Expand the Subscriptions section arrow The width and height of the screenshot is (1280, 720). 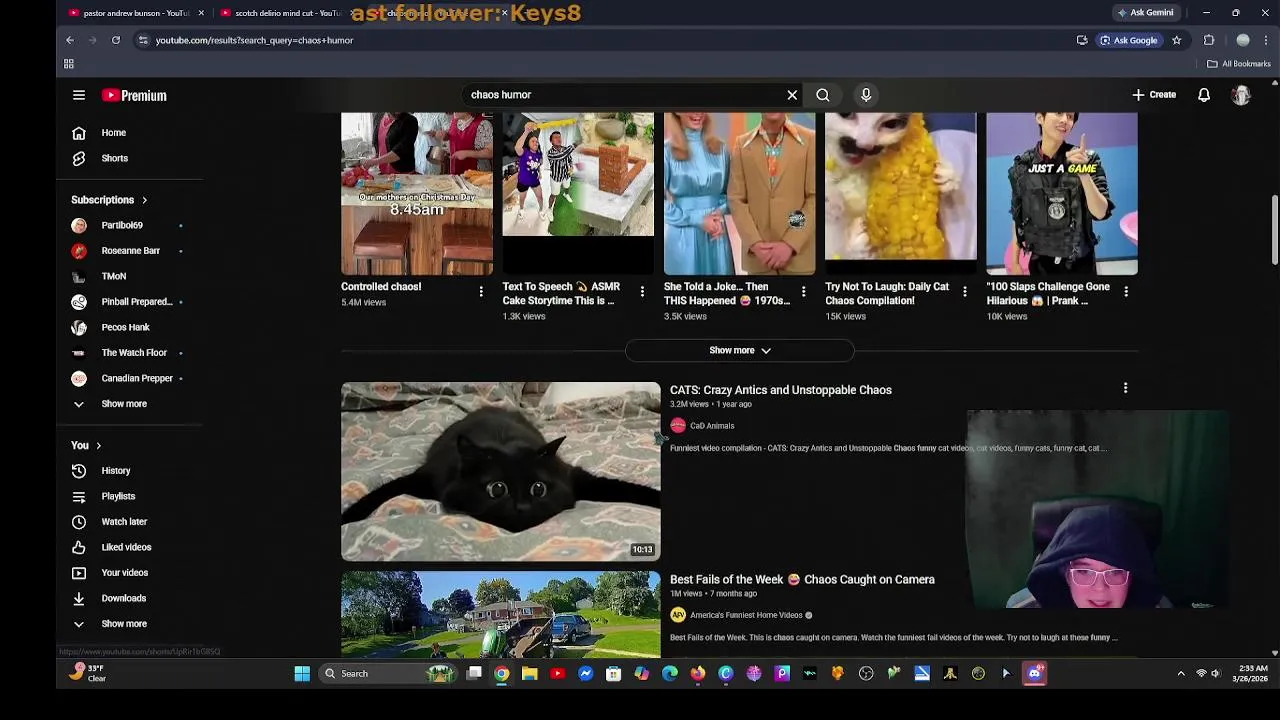(x=144, y=200)
